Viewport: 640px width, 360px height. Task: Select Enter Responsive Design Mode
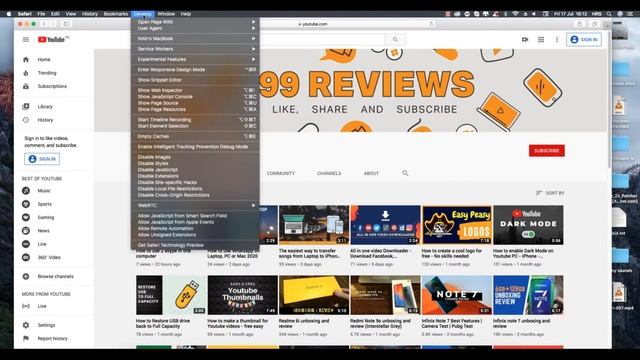pos(195,69)
